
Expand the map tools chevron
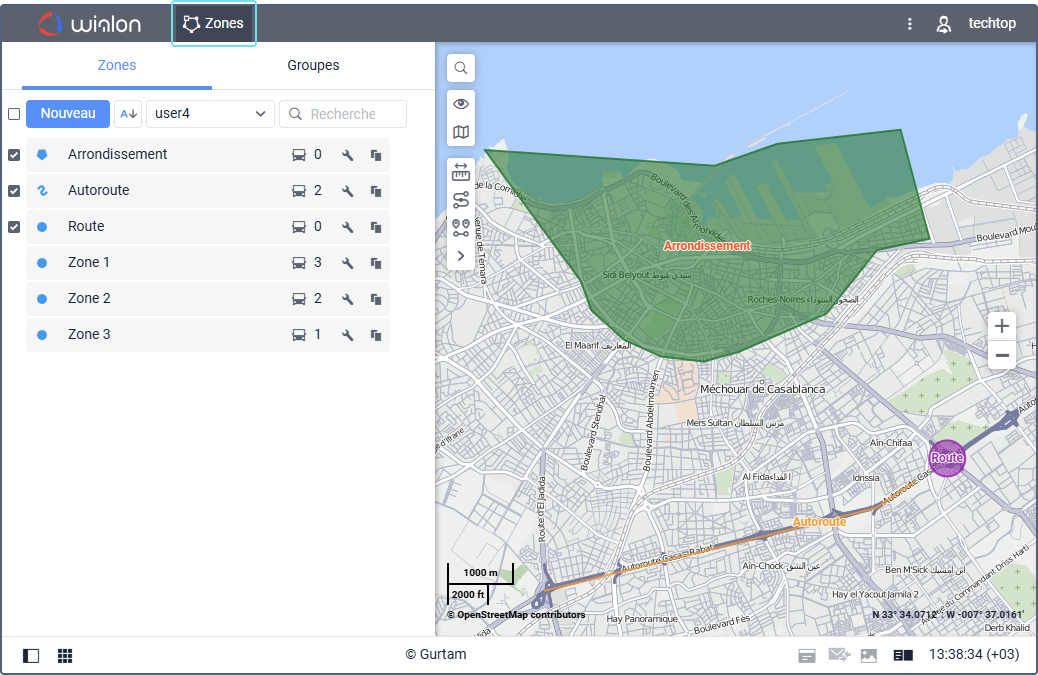pos(461,256)
